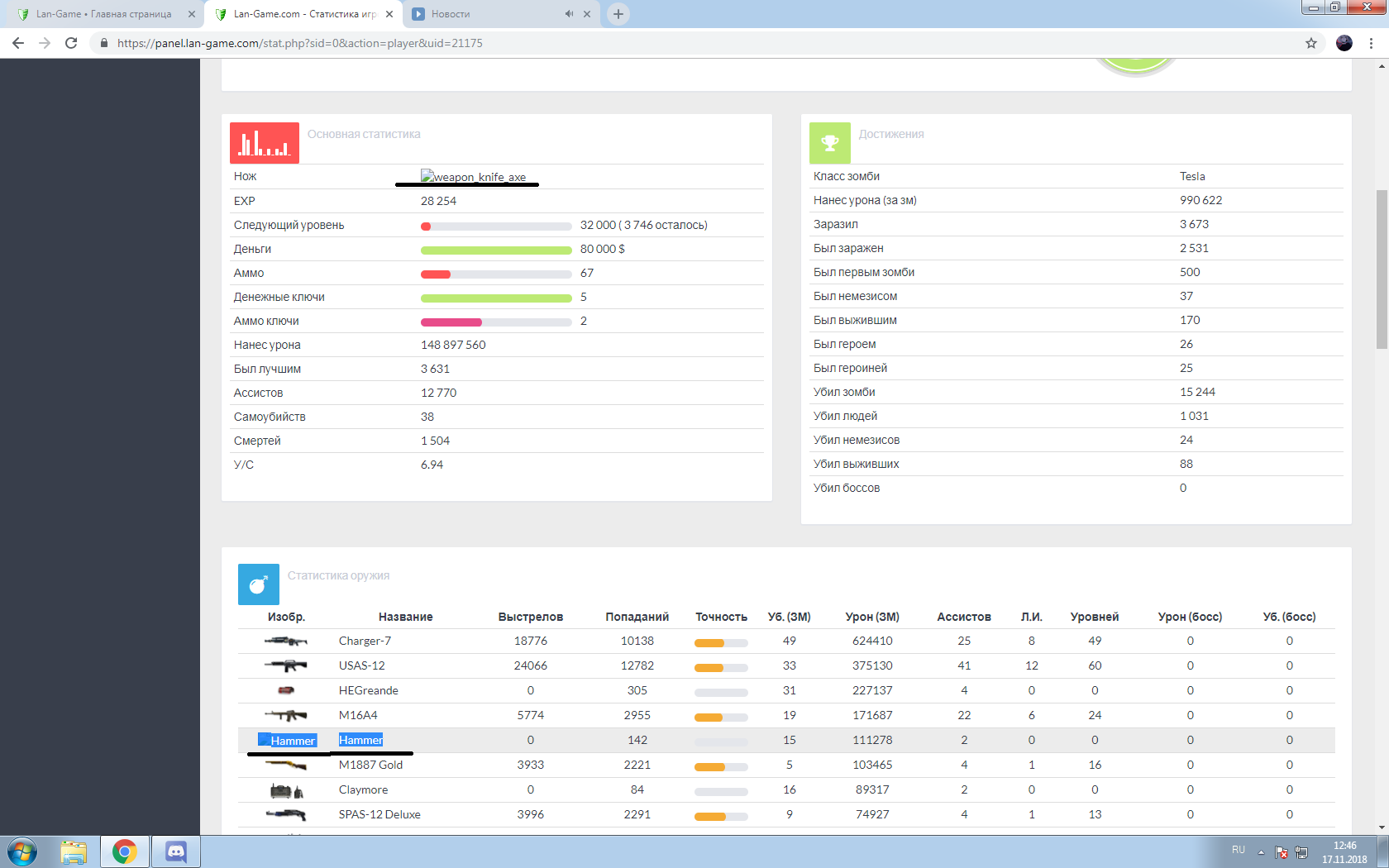Open Chrome's three-dot menu
The height and width of the screenshot is (868, 1389).
[x=1372, y=43]
